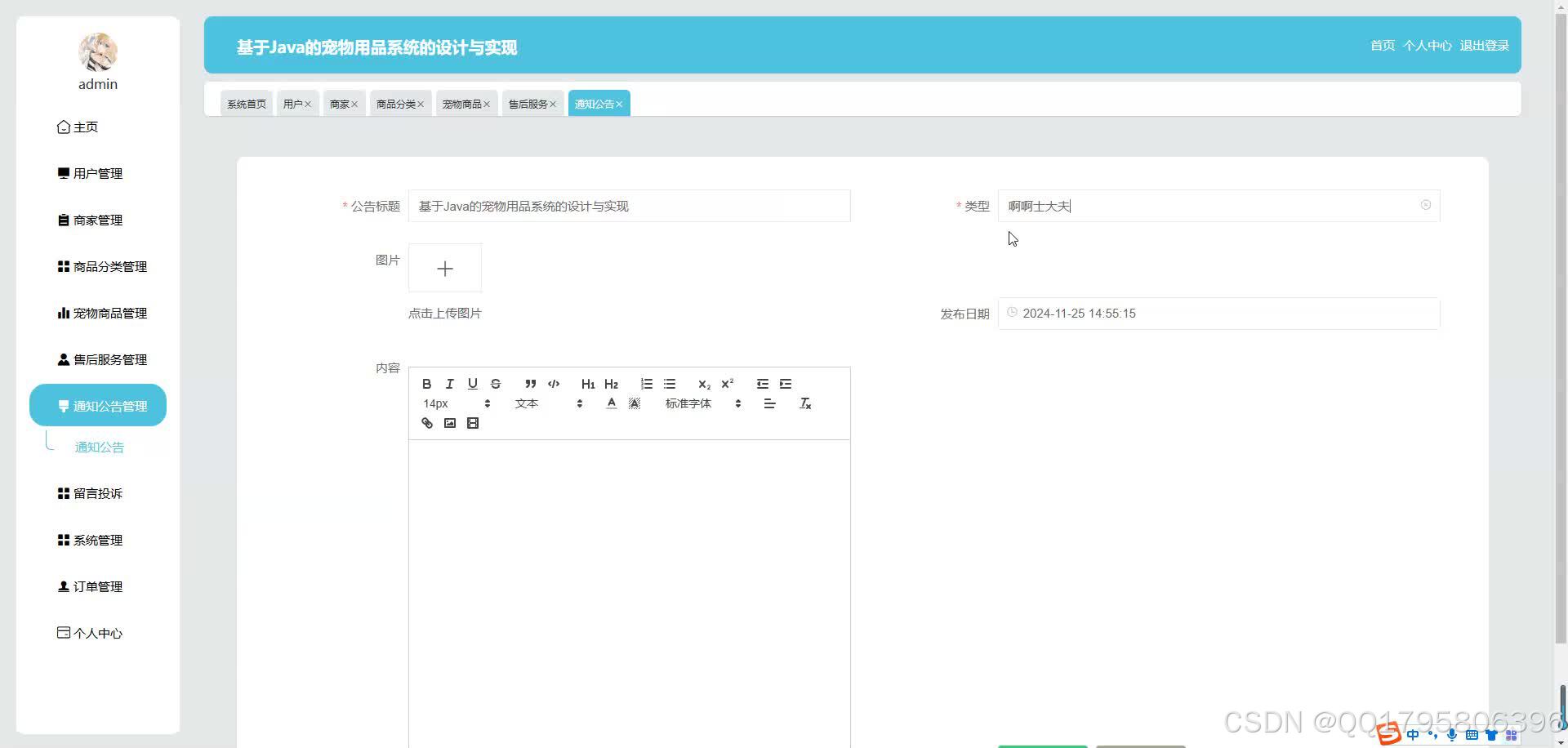Expand 商品分类管理 sidebar menu

98,266
